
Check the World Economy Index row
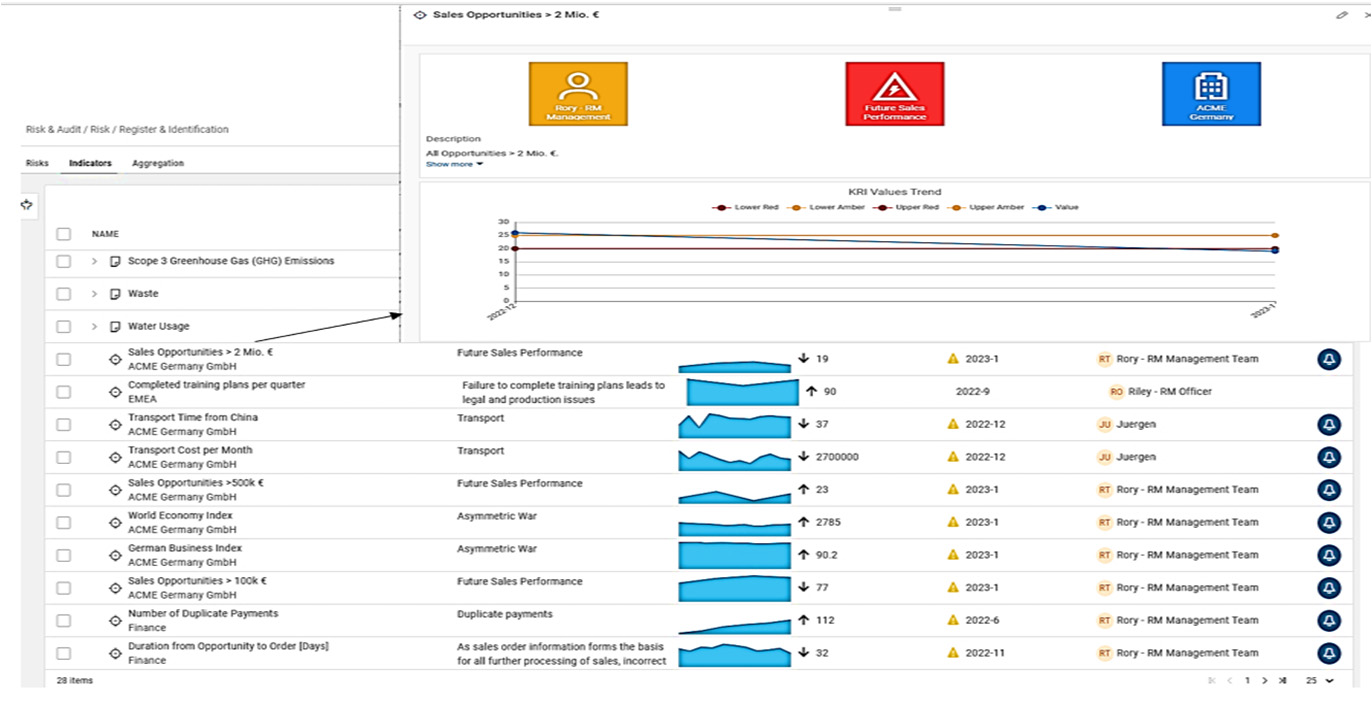64,522
